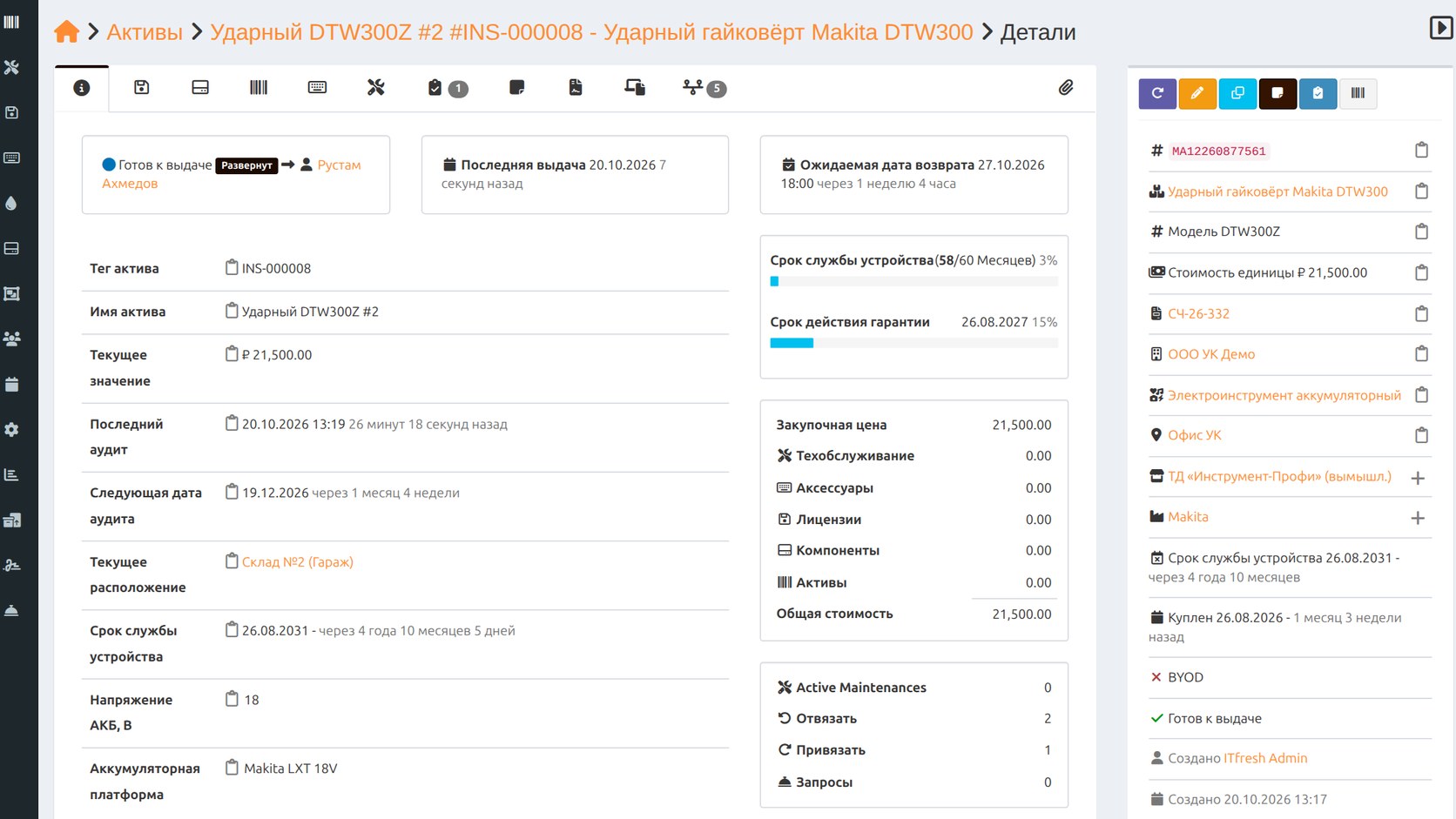The image size is (1456, 819).
Task: Open Активы breadcrumb link
Action: [x=145, y=32]
